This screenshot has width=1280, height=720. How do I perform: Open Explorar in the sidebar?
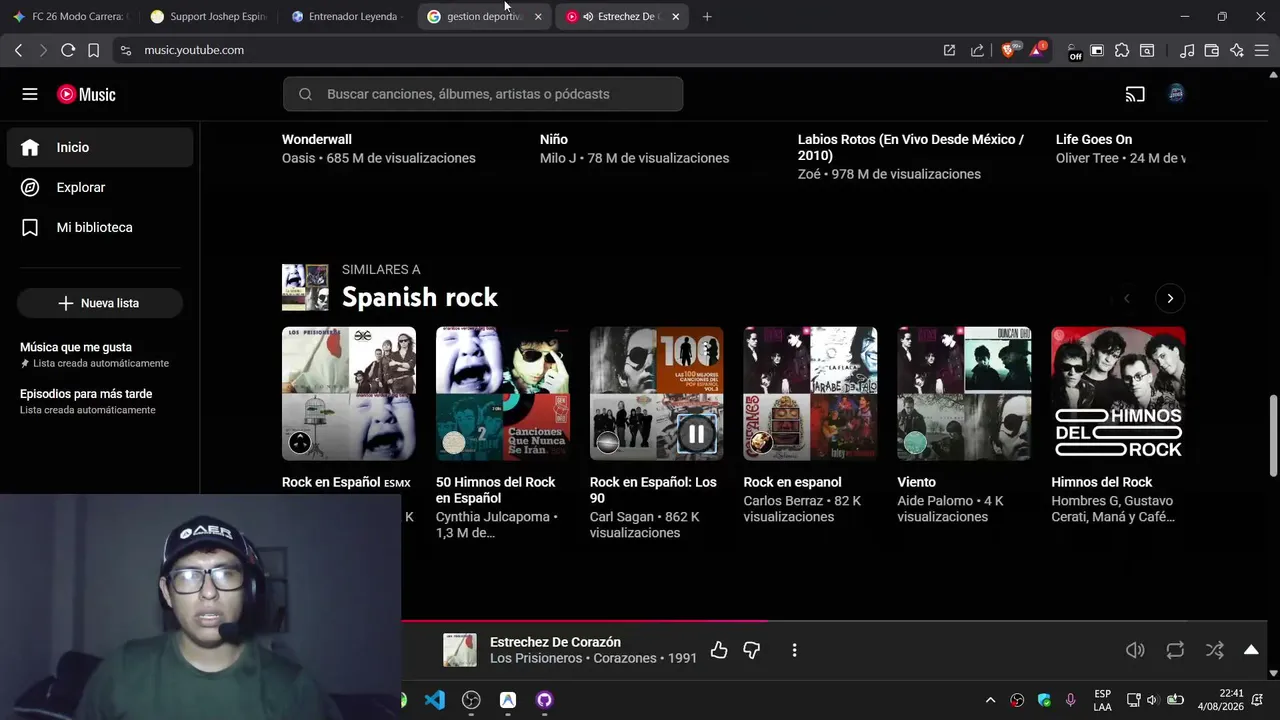(100, 187)
